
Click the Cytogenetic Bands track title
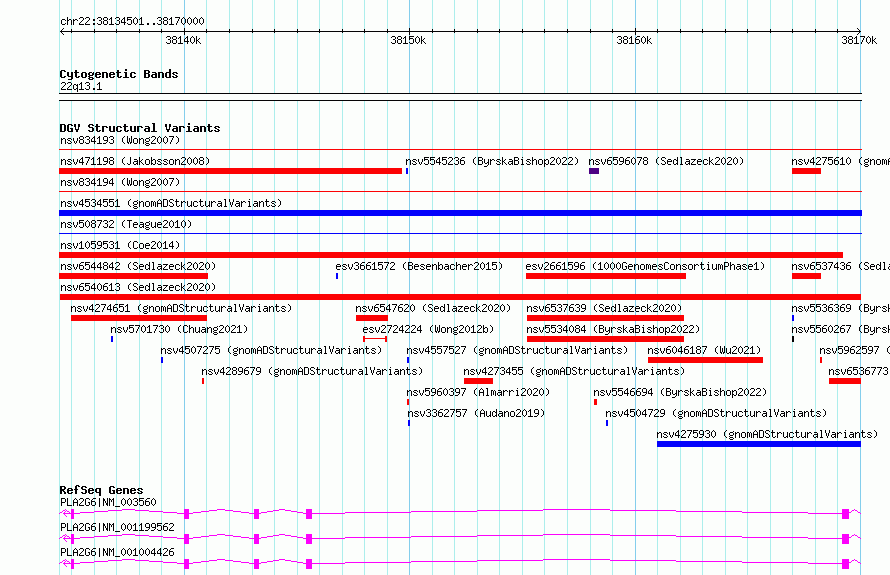[119, 74]
